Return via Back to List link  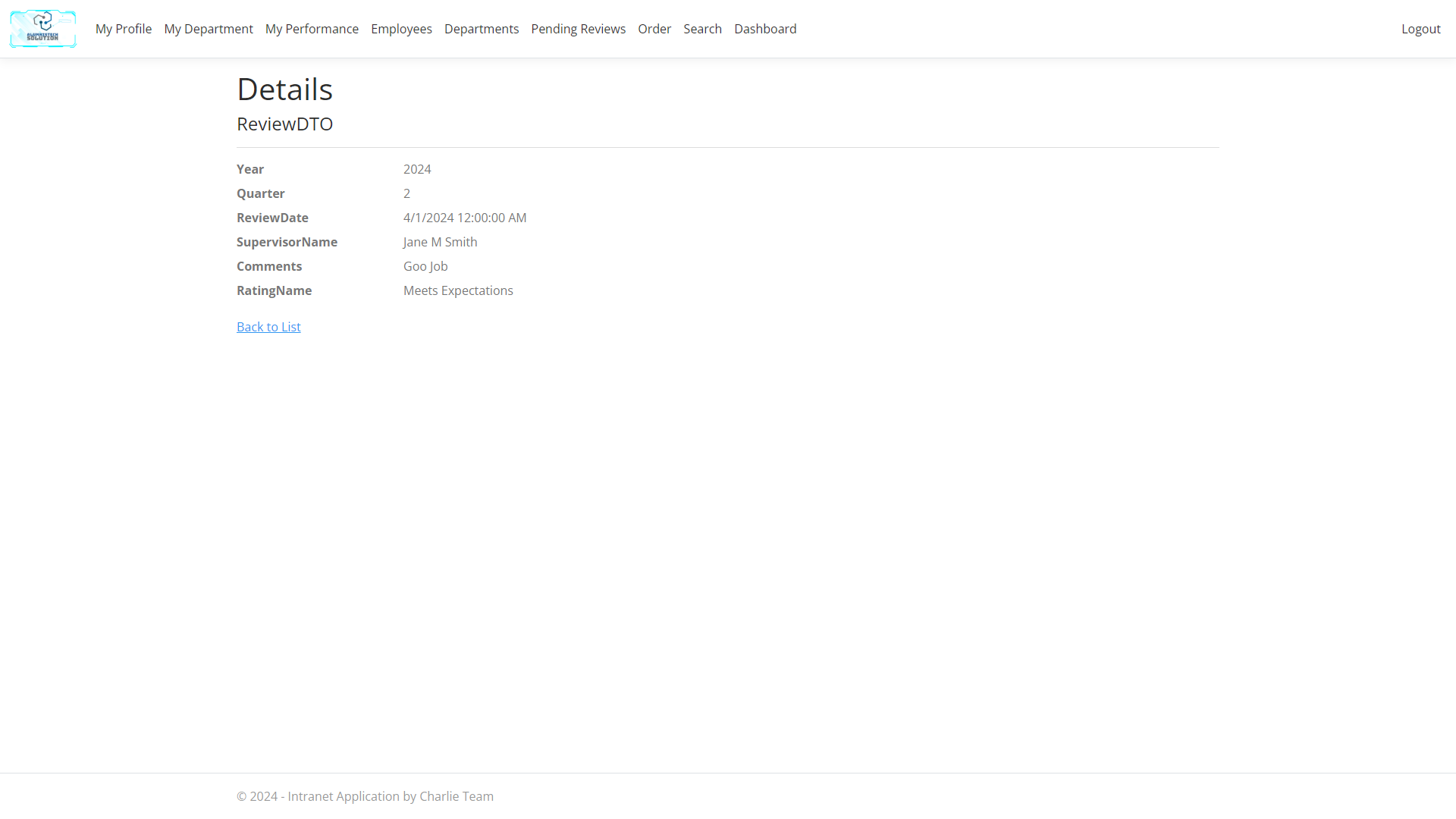268,327
